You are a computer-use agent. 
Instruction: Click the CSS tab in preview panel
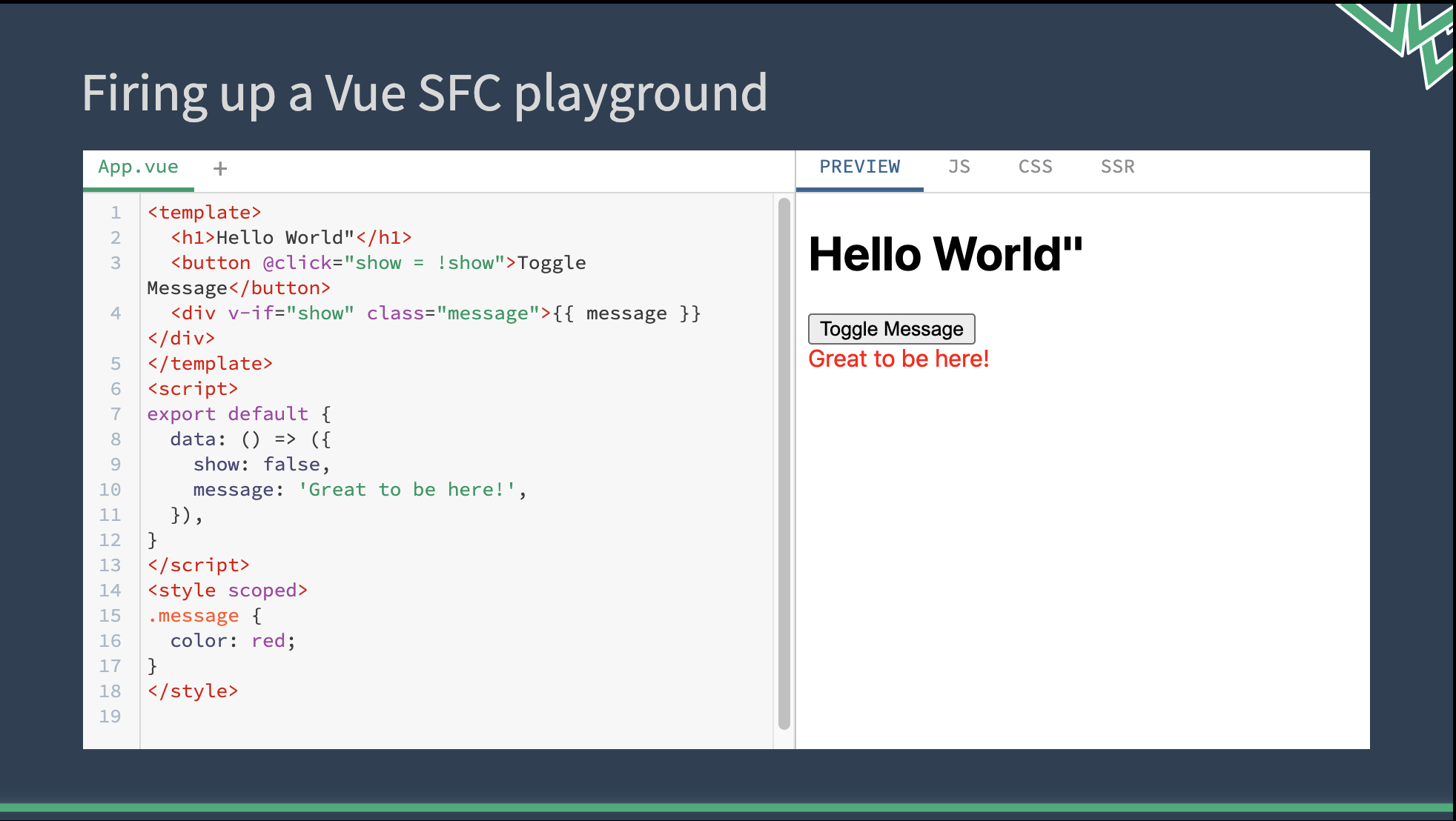[x=1036, y=167]
